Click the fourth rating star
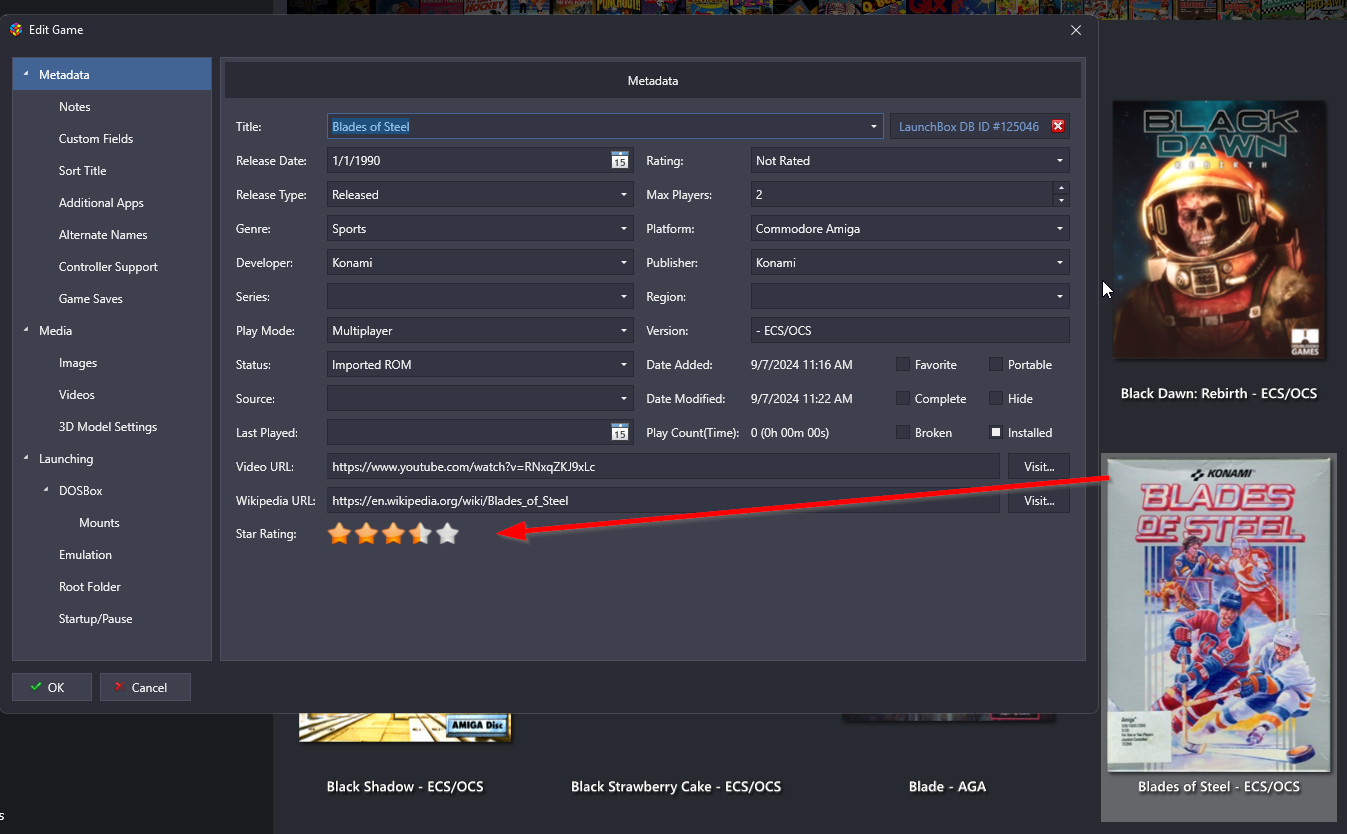The image size is (1347, 834). point(421,534)
